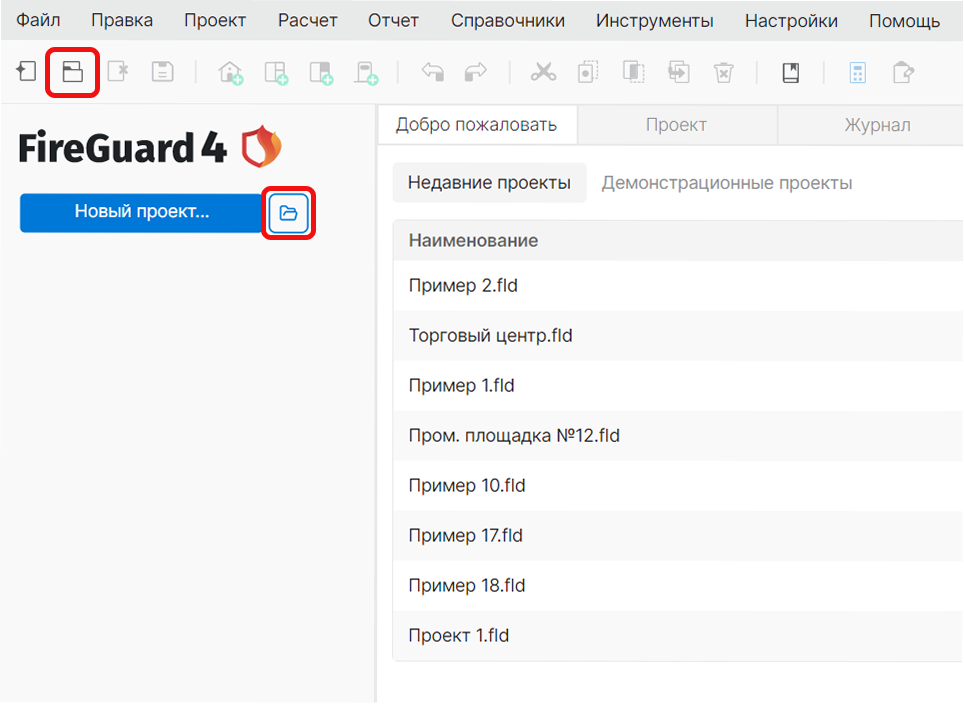Click the Наименование column header

tap(678, 240)
